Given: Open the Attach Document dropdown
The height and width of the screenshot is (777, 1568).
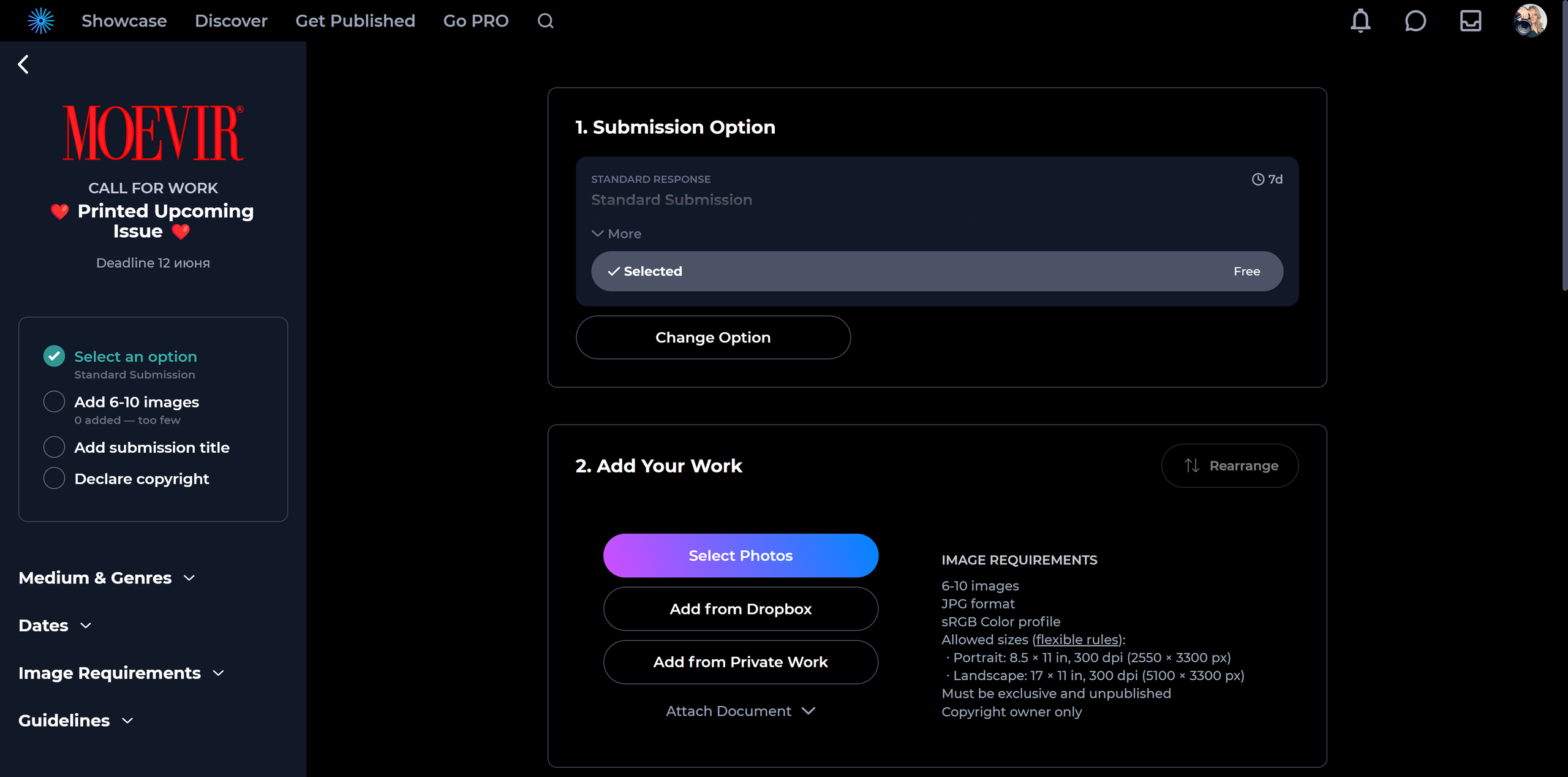Looking at the screenshot, I should (x=740, y=711).
